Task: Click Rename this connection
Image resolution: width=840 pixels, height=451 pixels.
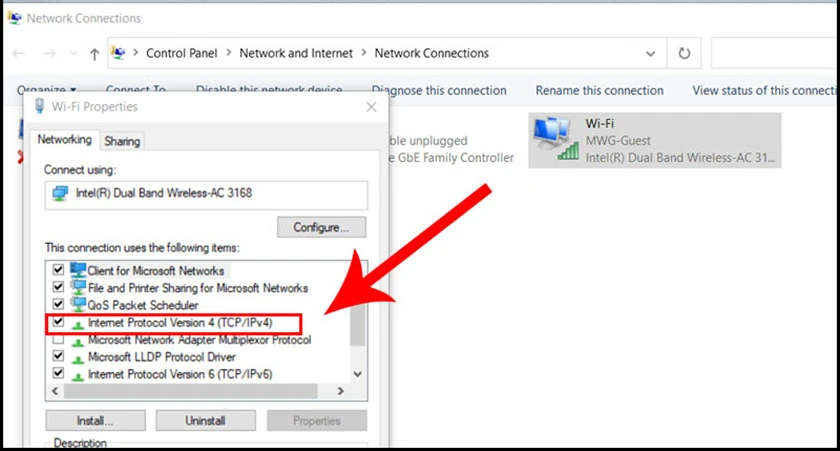Action: click(x=599, y=91)
